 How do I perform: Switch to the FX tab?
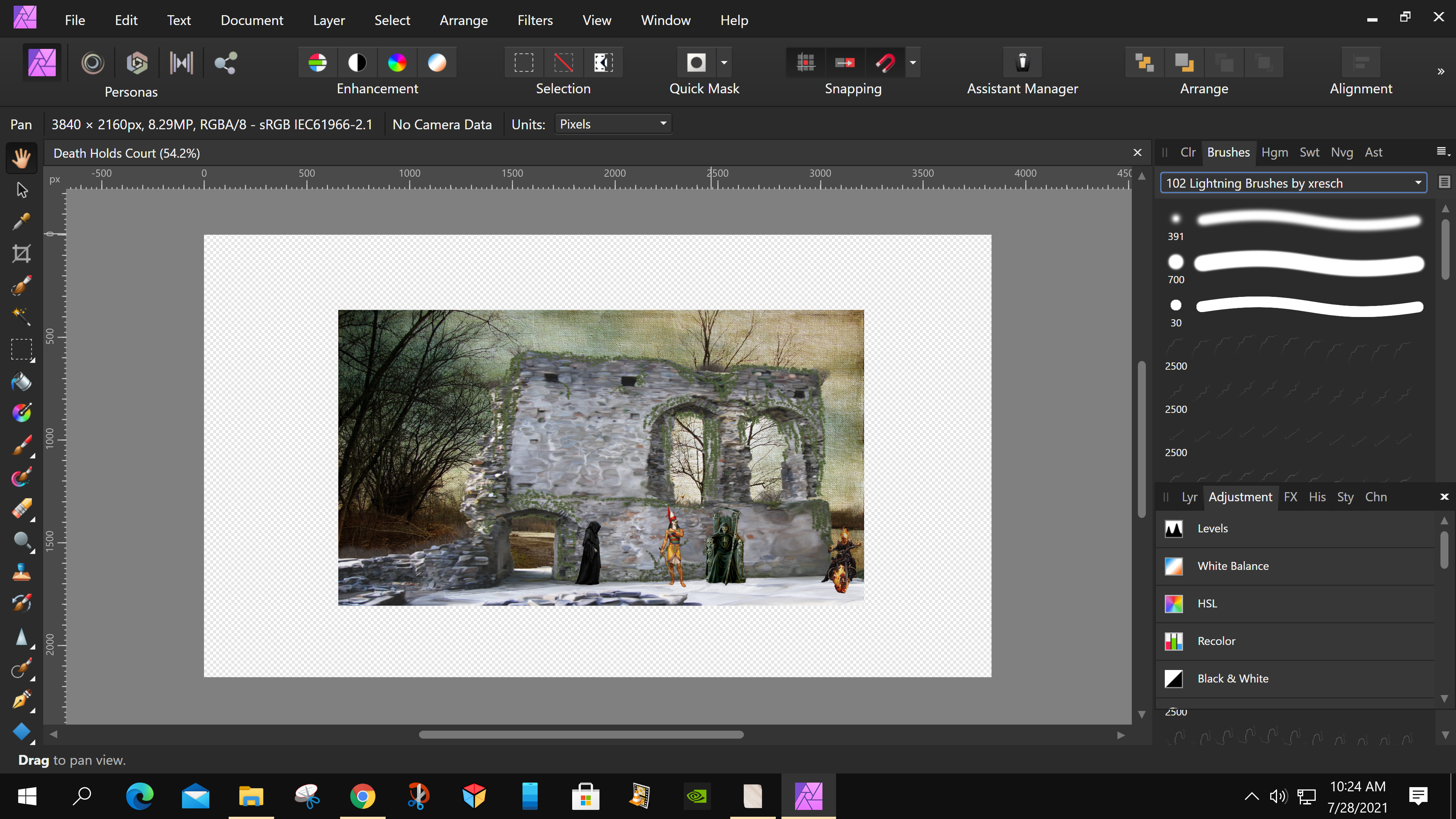(1290, 497)
